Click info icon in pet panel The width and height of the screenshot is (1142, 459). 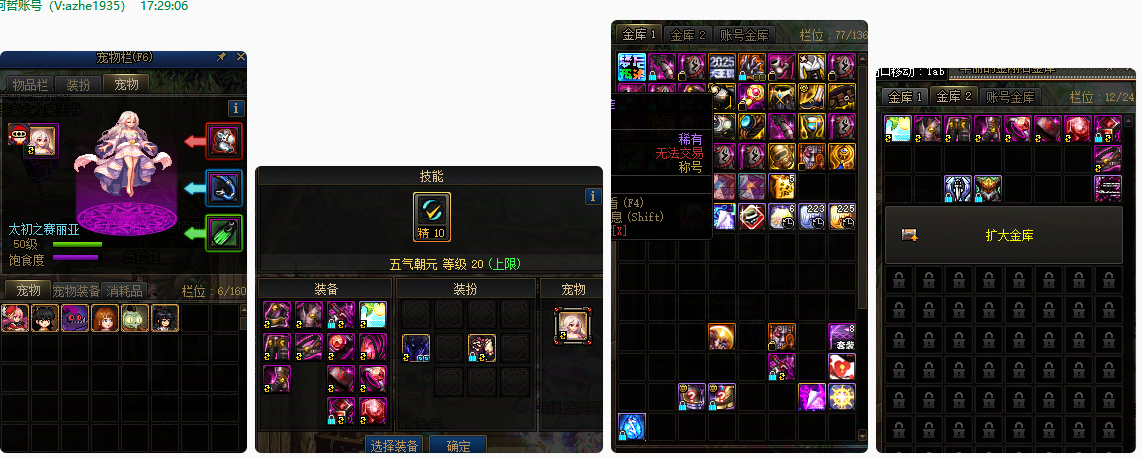tap(236, 109)
